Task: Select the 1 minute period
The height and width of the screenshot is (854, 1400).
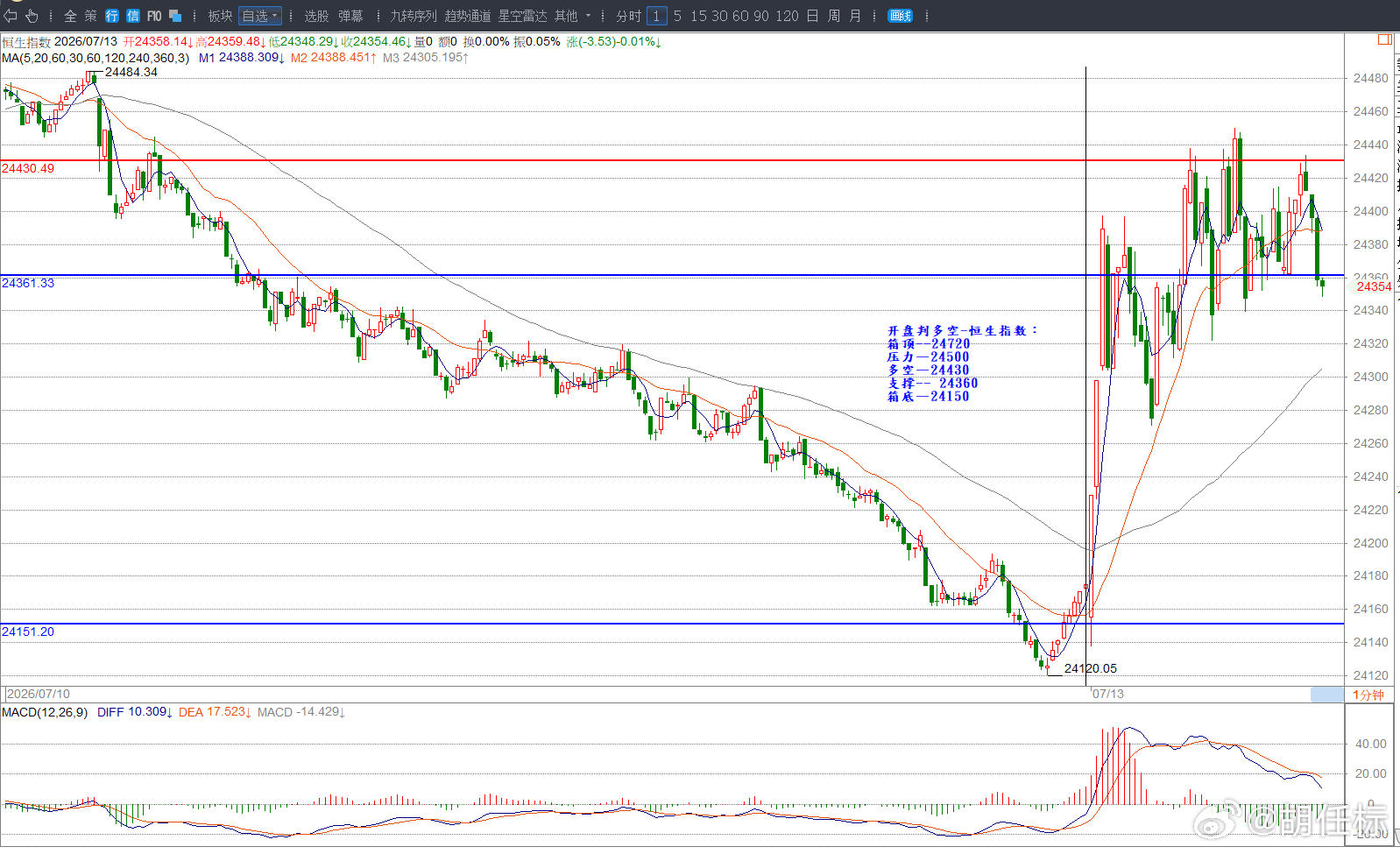Action: tap(656, 16)
